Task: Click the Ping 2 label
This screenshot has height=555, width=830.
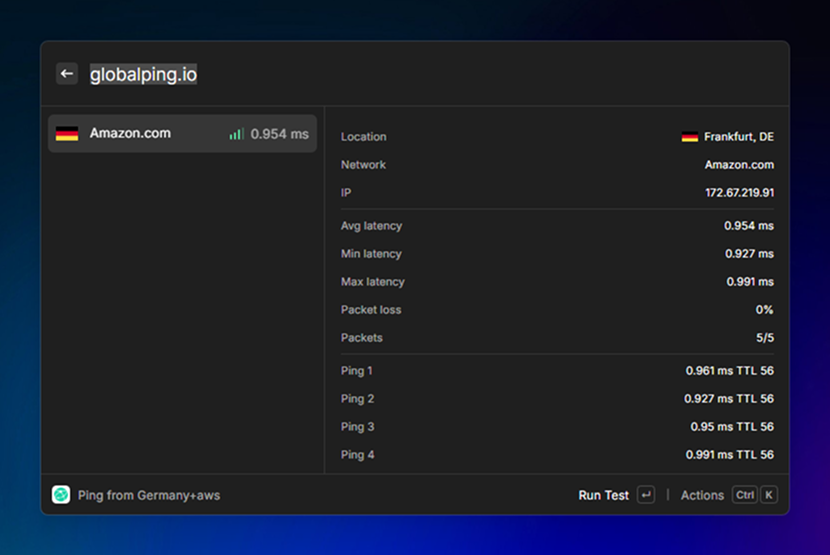Action: [x=357, y=399]
